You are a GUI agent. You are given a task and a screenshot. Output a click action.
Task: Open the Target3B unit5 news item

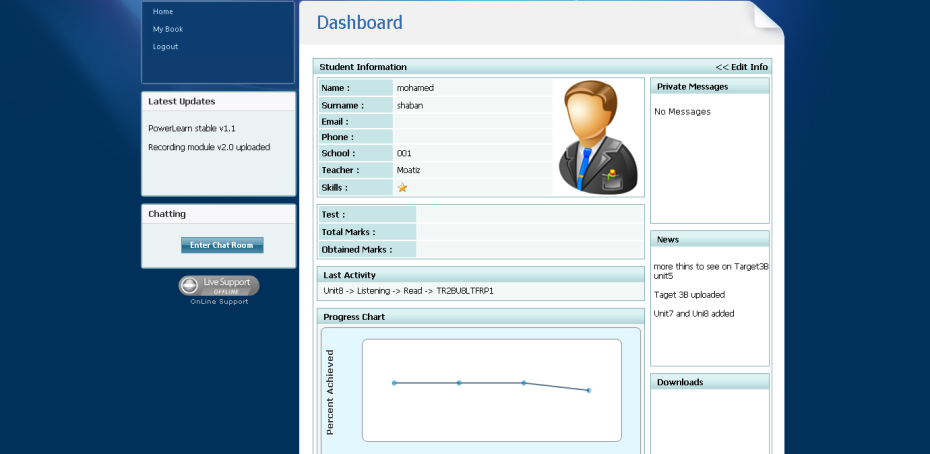click(x=710, y=270)
